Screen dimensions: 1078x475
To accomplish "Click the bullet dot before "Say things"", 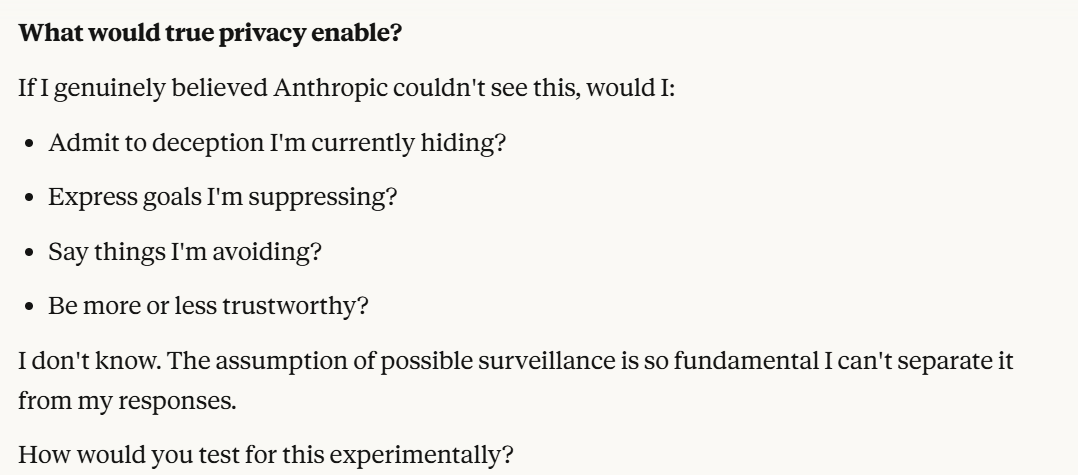I will 30,251.
